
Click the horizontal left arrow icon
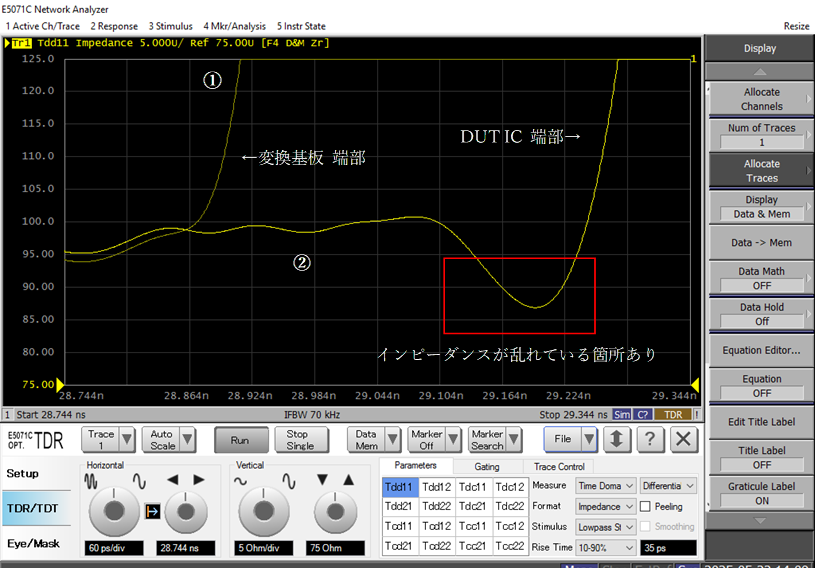(172, 480)
